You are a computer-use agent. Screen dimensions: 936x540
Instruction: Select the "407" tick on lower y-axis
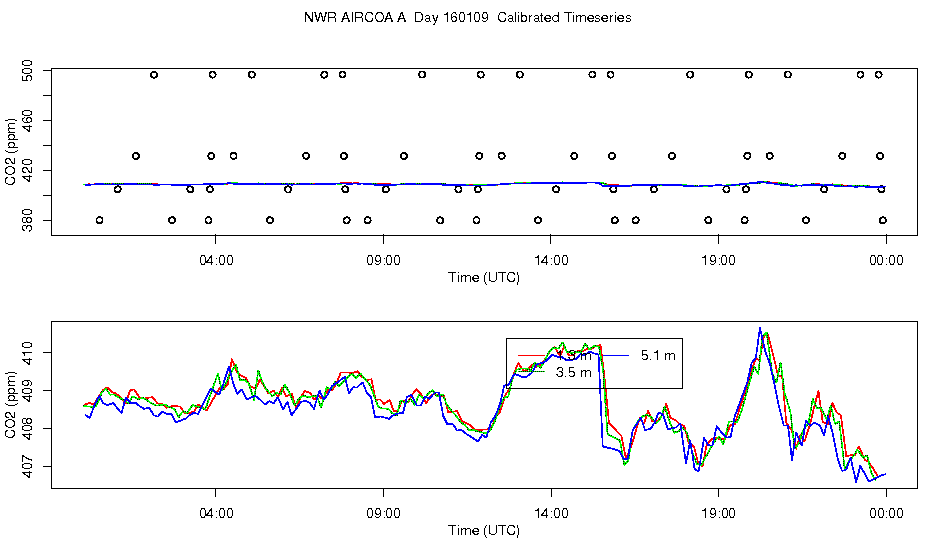click(x=27, y=467)
